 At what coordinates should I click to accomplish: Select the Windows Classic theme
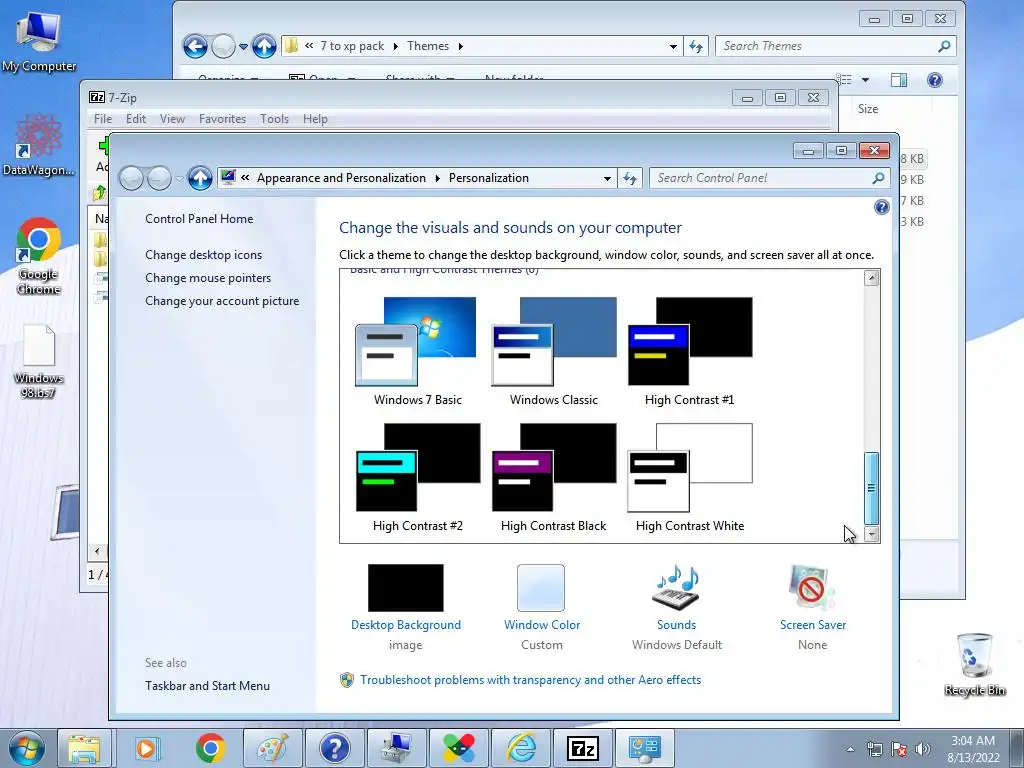click(553, 351)
